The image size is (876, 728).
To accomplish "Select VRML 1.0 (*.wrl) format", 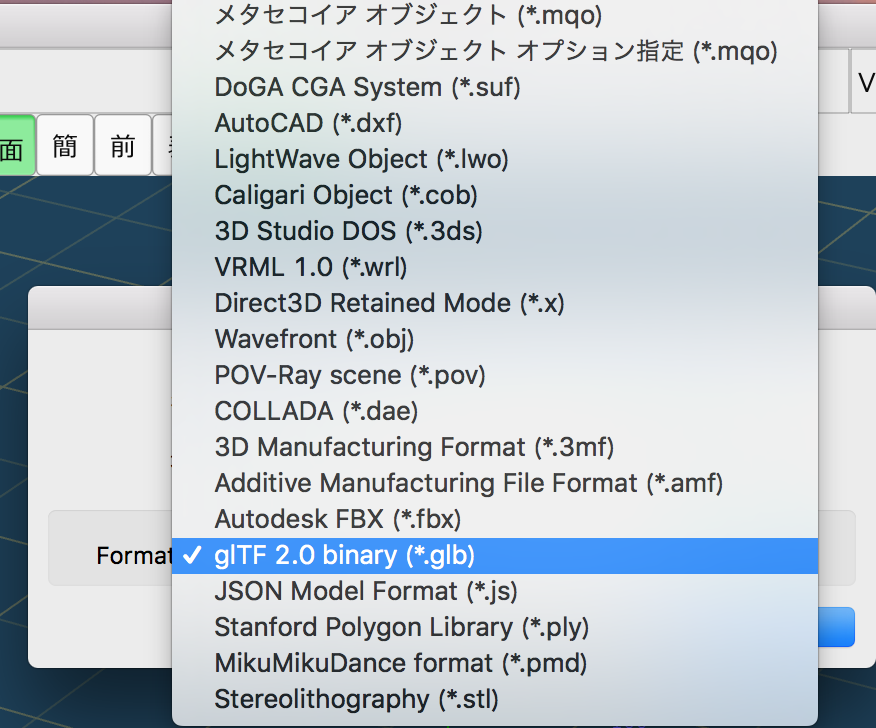I will pyautogui.click(x=495, y=267).
